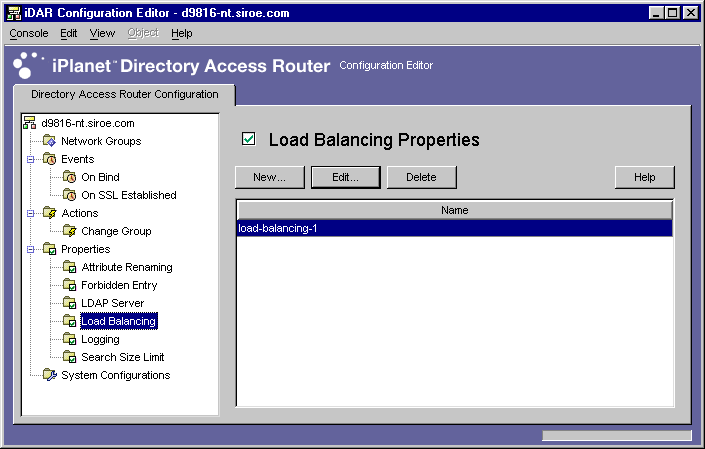
Task: Collapse the Actions tree node
Action: click(x=30, y=213)
